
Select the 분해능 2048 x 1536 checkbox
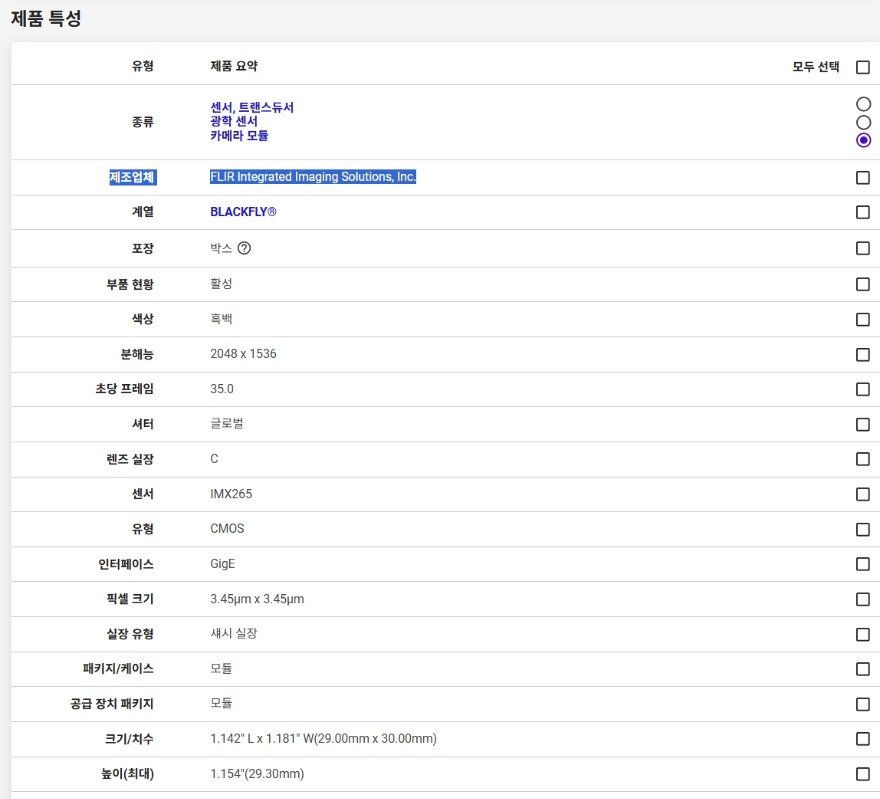pyautogui.click(x=863, y=354)
